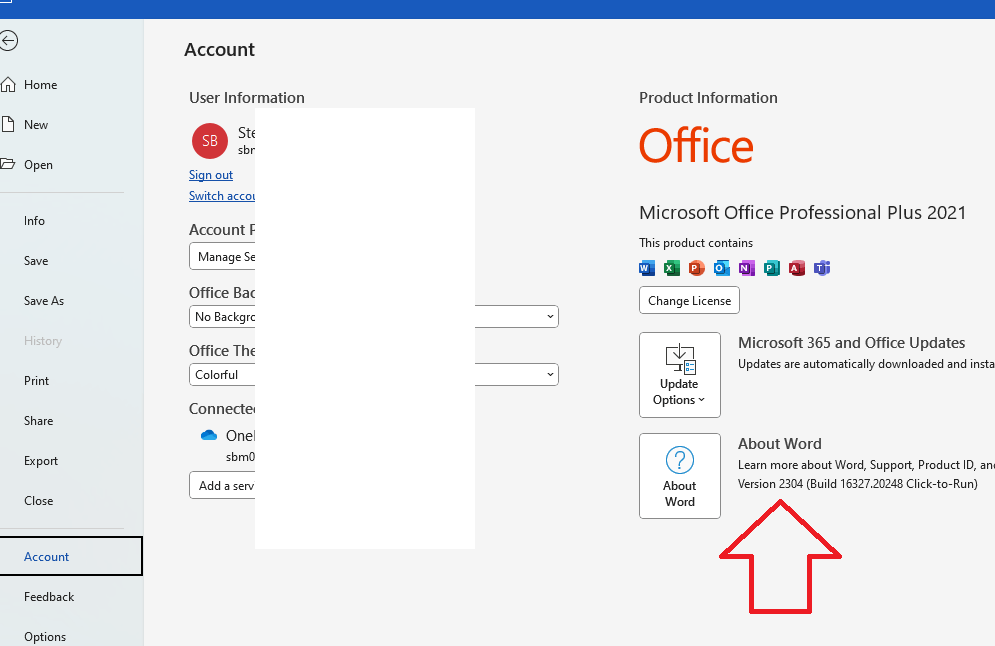Click the About Word heading text
Viewport: 995px width, 646px height.
(x=779, y=444)
